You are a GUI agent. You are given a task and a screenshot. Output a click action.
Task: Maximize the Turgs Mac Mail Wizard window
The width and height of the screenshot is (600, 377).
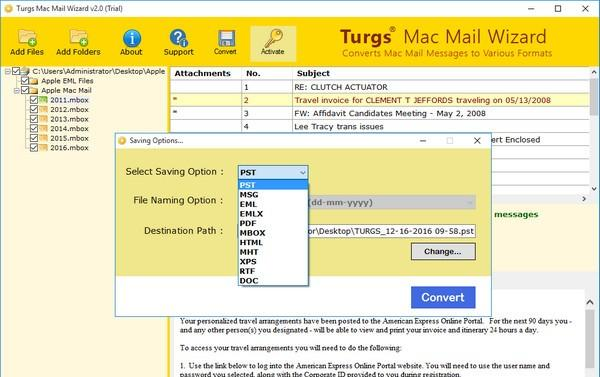click(x=558, y=8)
